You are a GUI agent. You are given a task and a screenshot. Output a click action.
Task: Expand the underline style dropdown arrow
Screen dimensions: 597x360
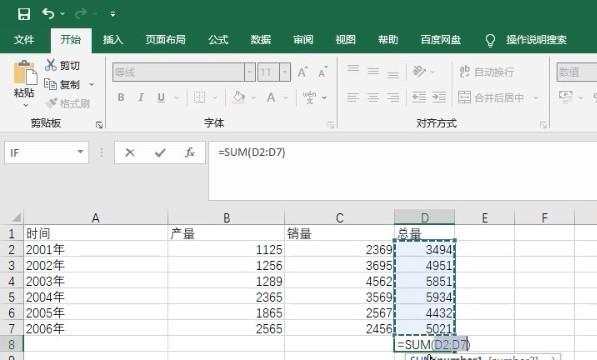point(177,98)
